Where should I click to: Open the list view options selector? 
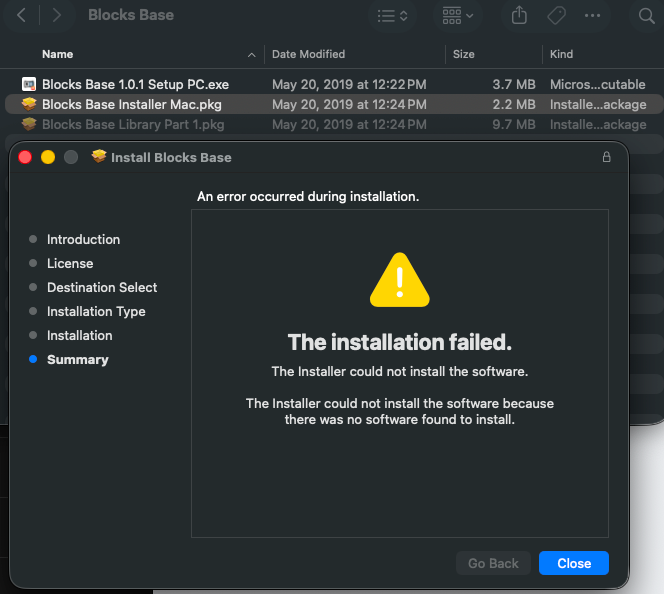click(392, 16)
